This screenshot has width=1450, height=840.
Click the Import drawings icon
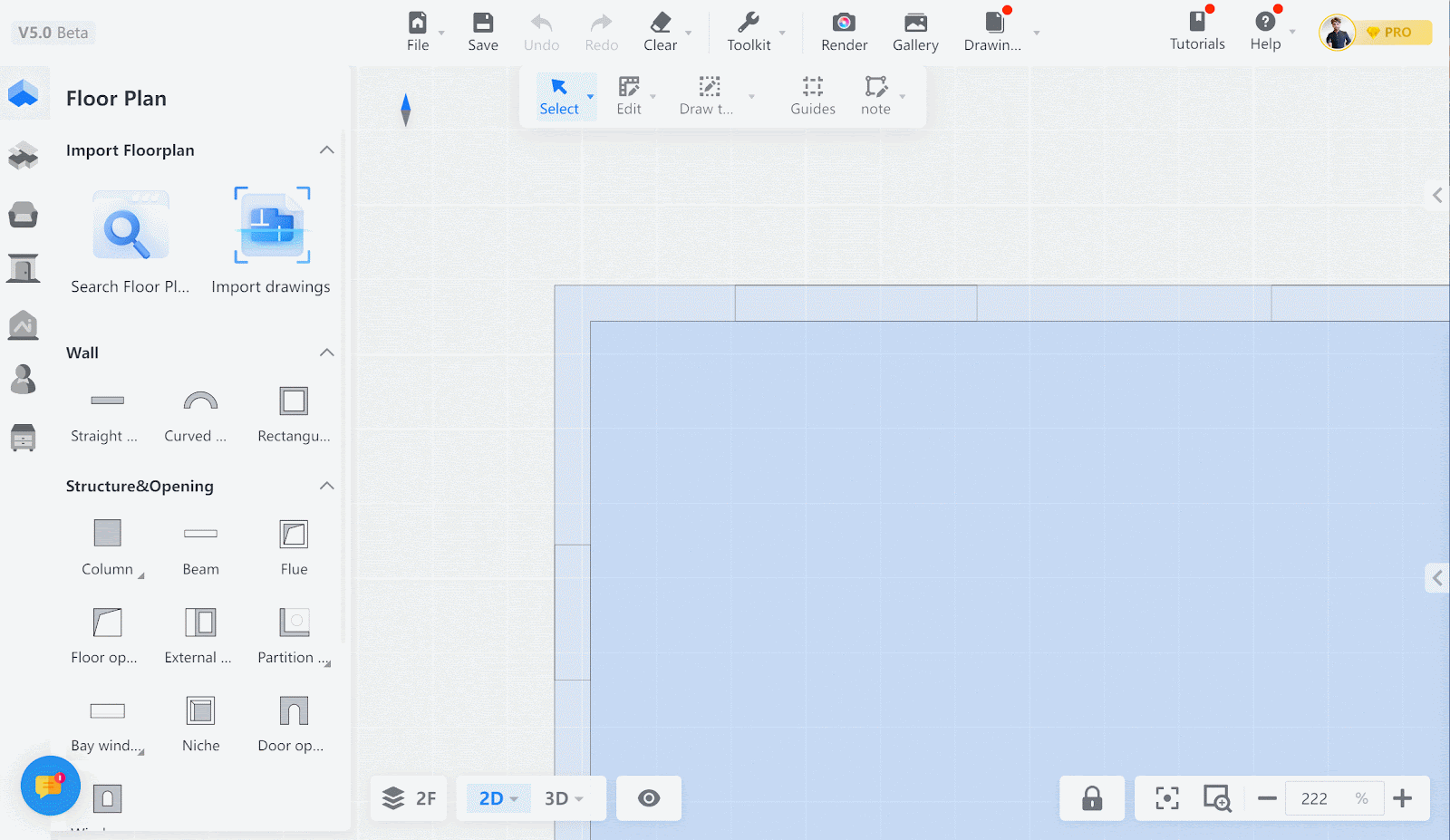point(272,227)
